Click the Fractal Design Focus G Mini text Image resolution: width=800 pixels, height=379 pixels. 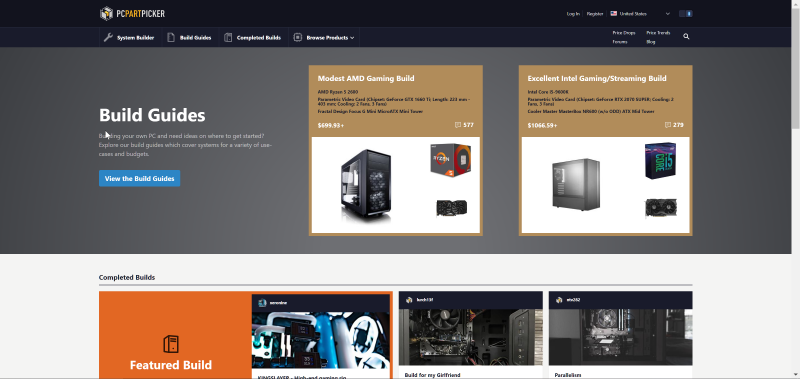point(370,111)
